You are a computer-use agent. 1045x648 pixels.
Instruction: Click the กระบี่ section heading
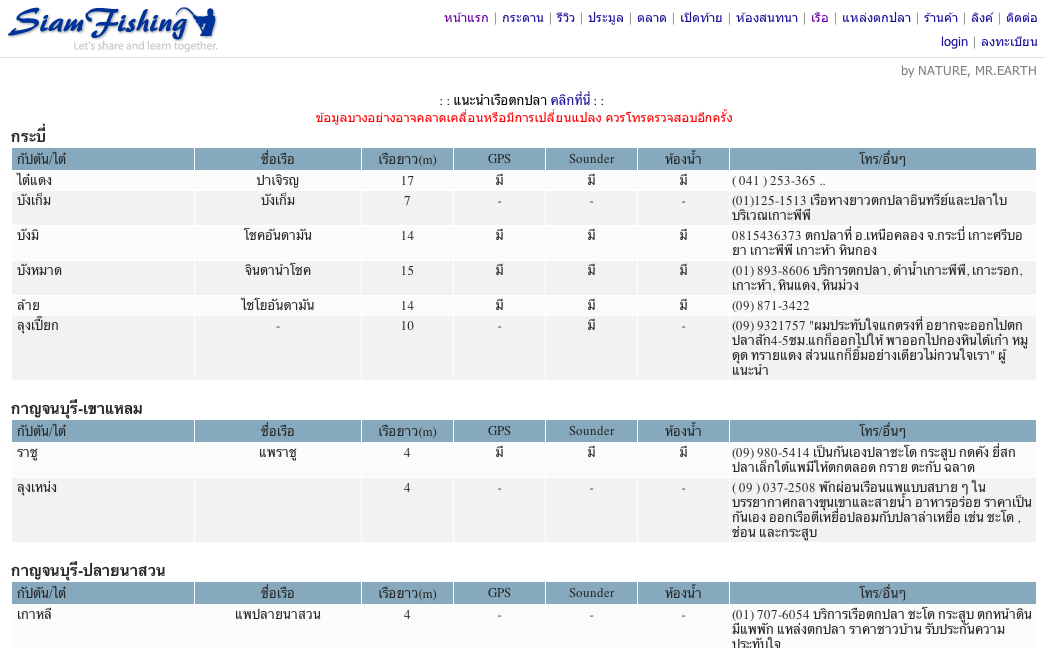(29, 136)
